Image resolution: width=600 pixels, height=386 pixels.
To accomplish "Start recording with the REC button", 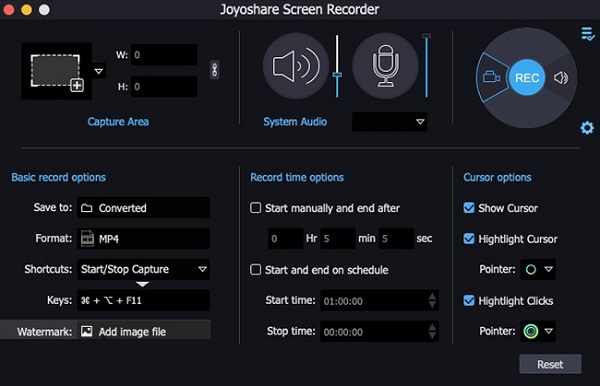I will point(527,78).
